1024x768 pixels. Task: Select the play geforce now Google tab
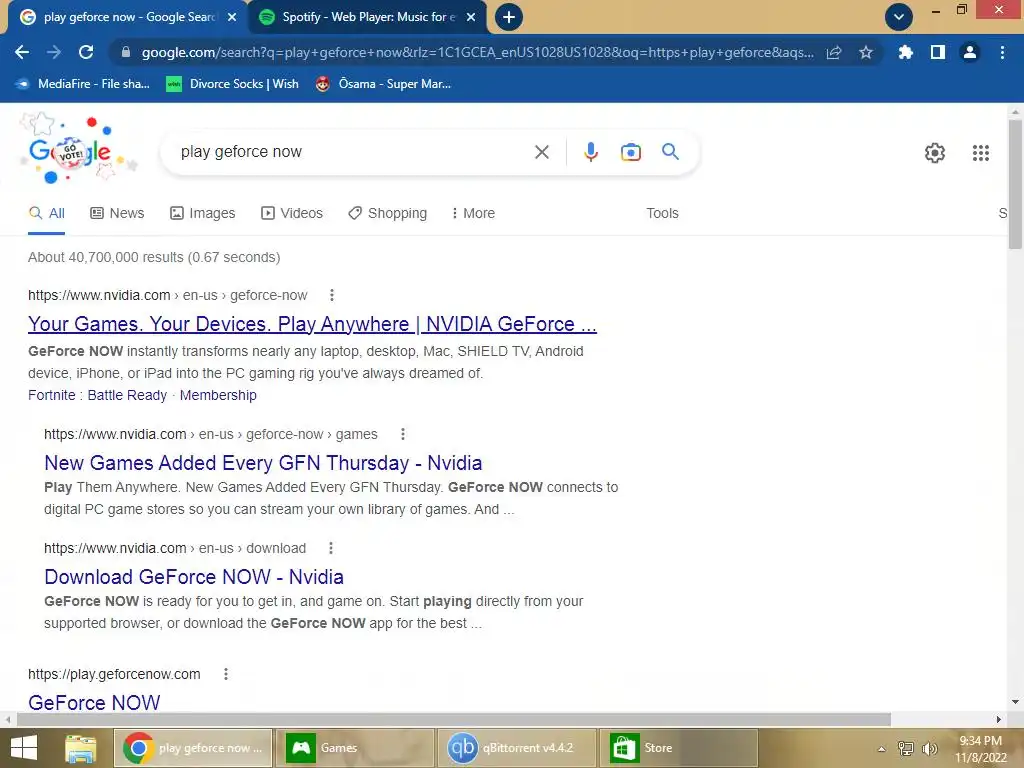point(127,18)
